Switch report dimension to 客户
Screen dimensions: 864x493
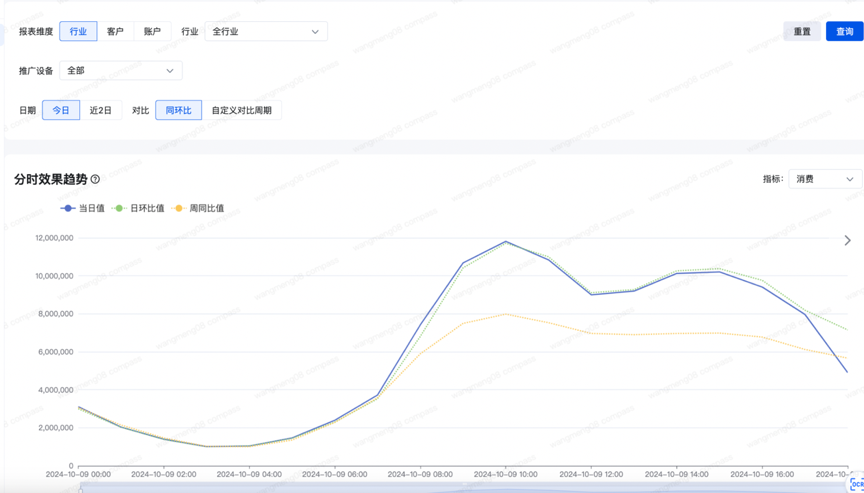(115, 32)
